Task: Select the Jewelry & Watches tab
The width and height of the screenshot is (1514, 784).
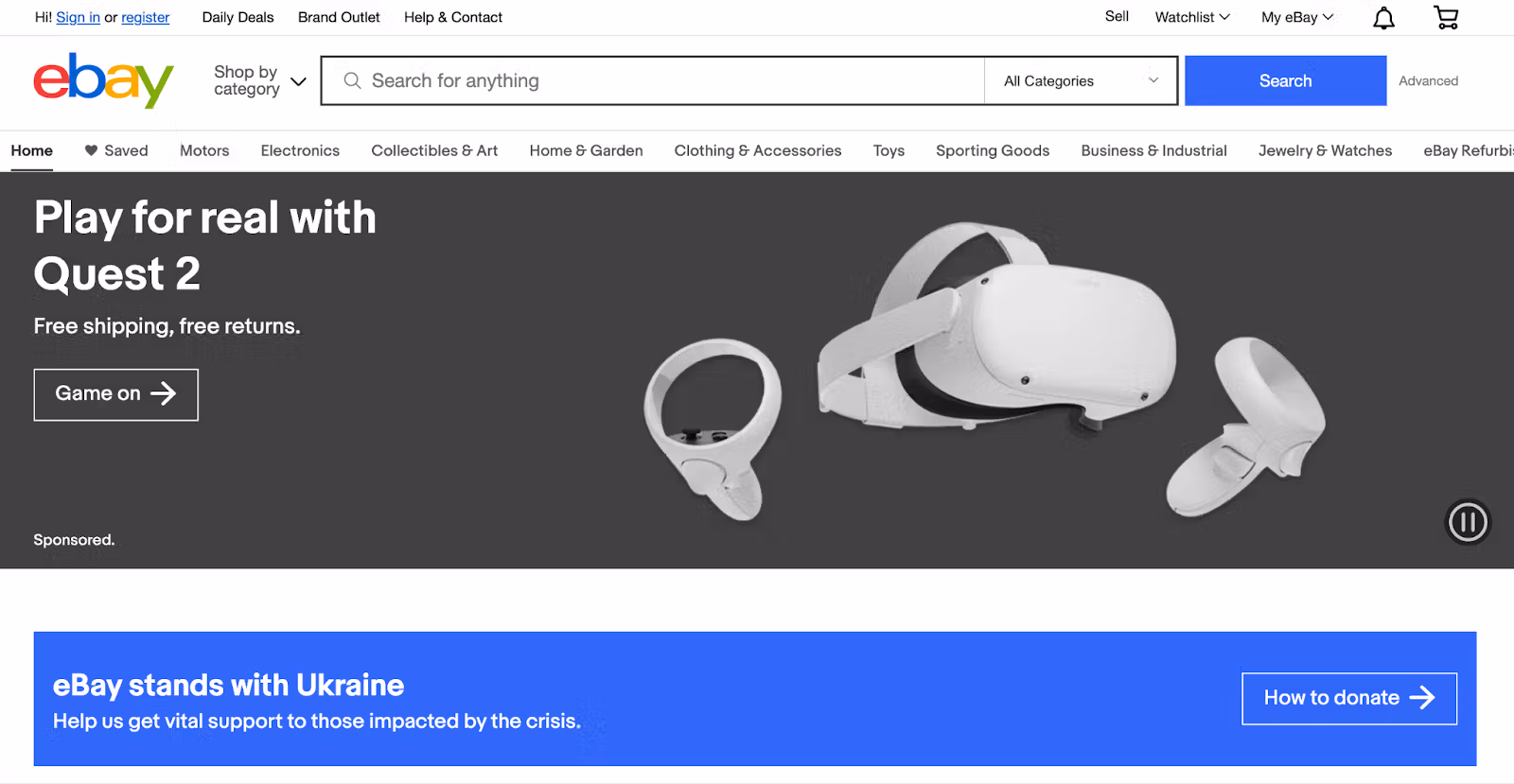Action: (x=1325, y=150)
